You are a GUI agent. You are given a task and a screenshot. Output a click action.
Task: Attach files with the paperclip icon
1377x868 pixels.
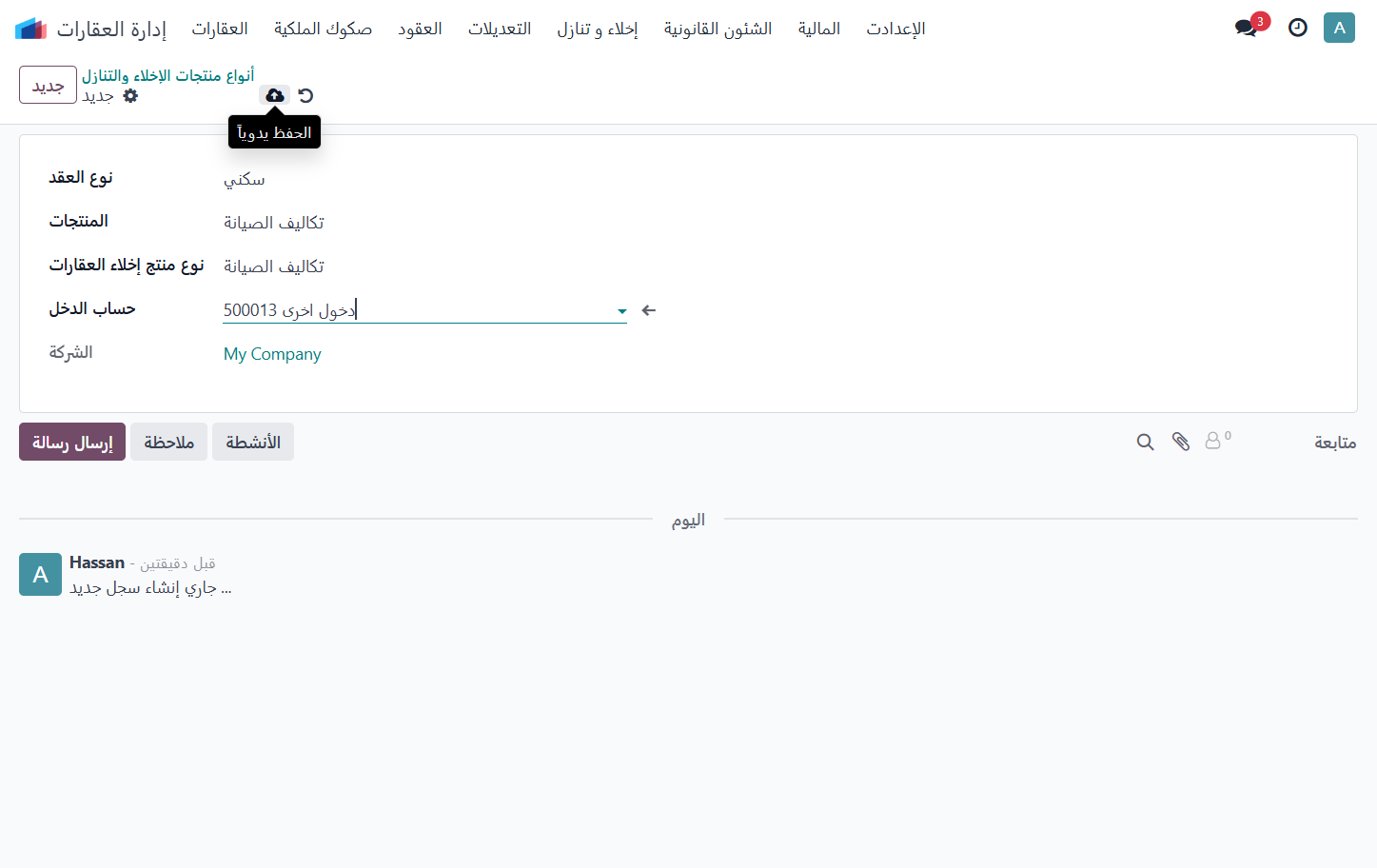[1181, 442]
